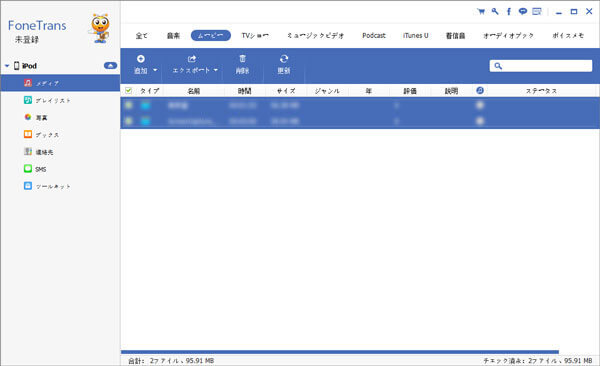
Task: Click the bee mascot image
Action: [100, 28]
